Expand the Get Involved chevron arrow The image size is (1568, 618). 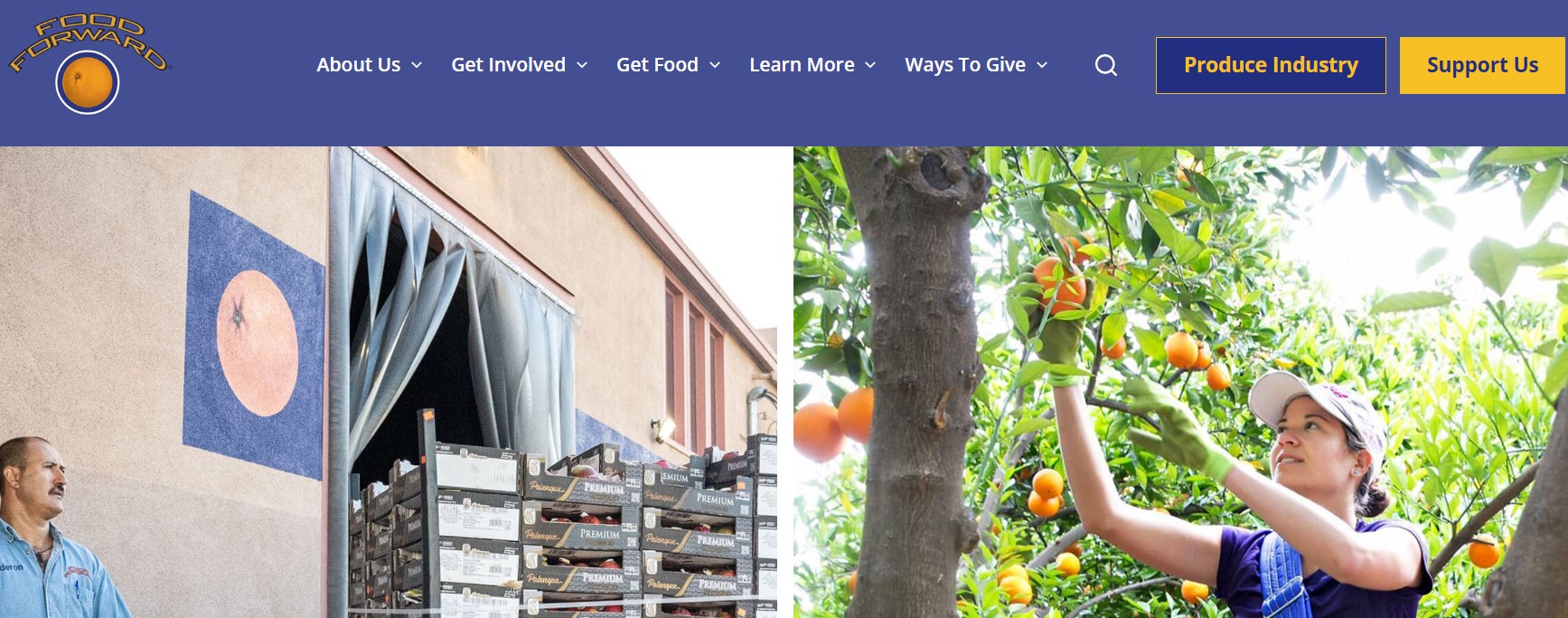click(582, 65)
